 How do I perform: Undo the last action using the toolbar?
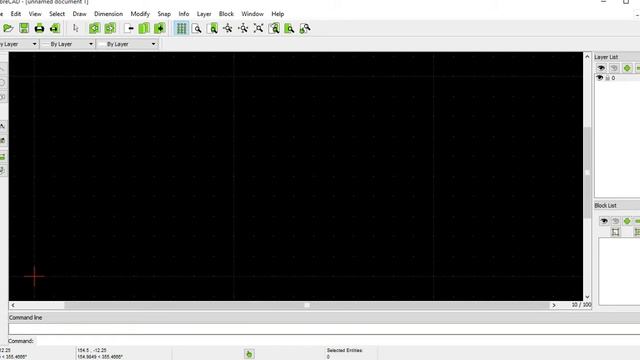point(94,28)
